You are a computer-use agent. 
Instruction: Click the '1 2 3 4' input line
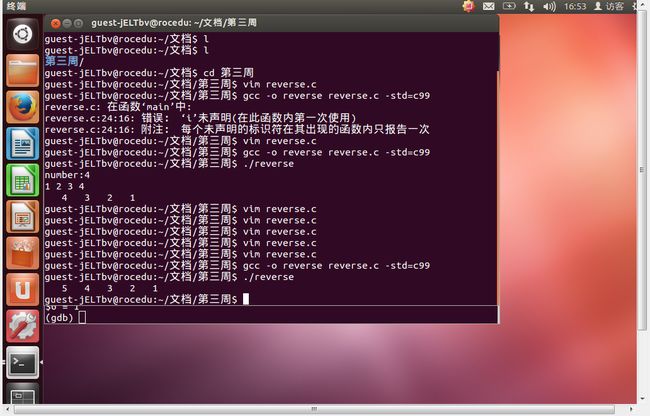(65, 186)
